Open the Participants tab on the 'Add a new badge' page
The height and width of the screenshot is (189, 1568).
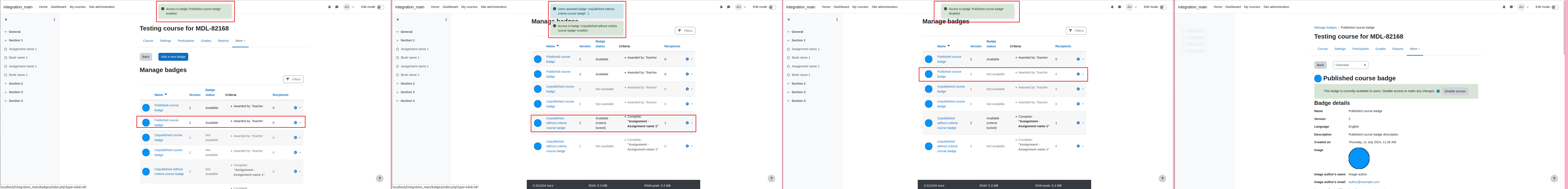tap(186, 41)
